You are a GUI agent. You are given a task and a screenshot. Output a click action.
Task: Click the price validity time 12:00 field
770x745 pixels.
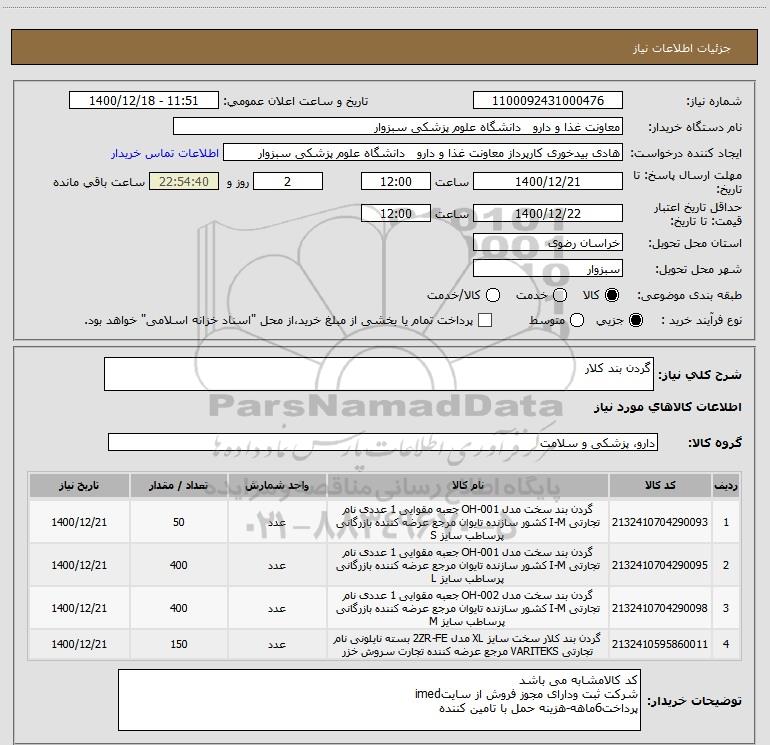(396, 214)
